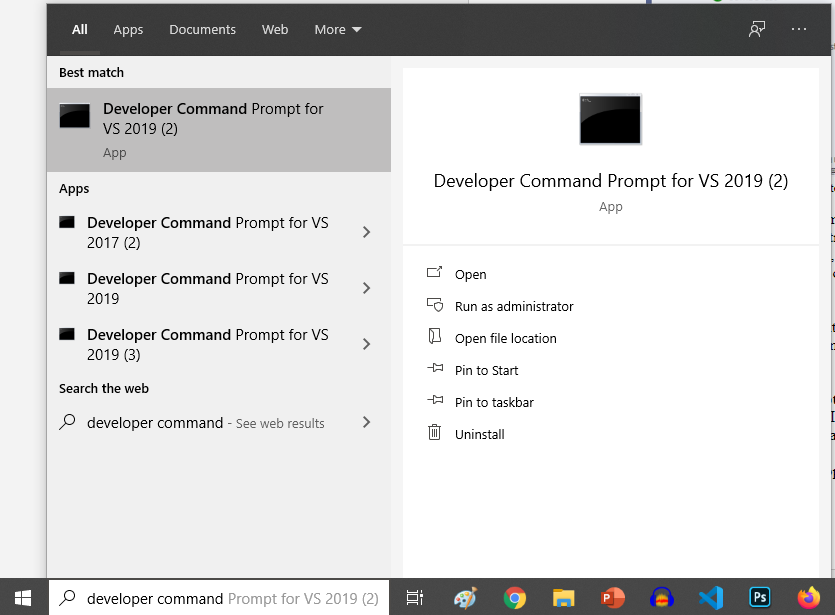835x615 pixels.
Task: Click developer command See web results
Action: [x=219, y=422]
